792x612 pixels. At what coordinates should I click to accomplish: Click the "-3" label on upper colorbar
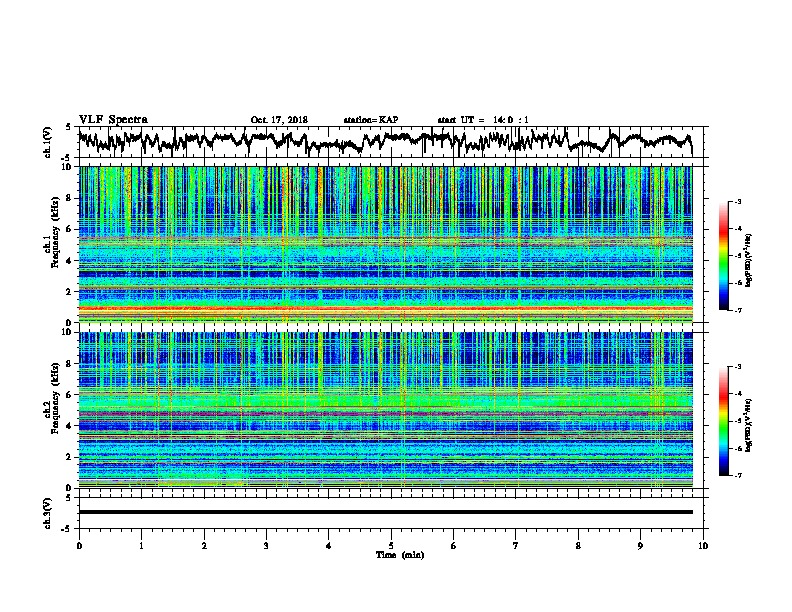(x=738, y=202)
